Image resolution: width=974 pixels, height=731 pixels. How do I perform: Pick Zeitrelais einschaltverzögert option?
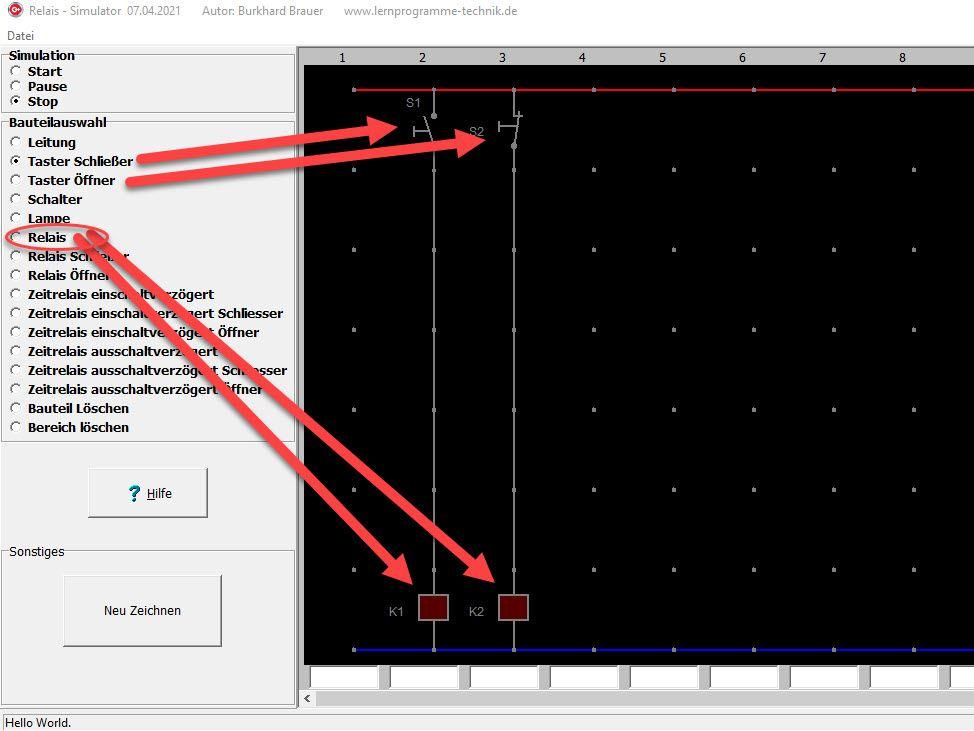15,295
